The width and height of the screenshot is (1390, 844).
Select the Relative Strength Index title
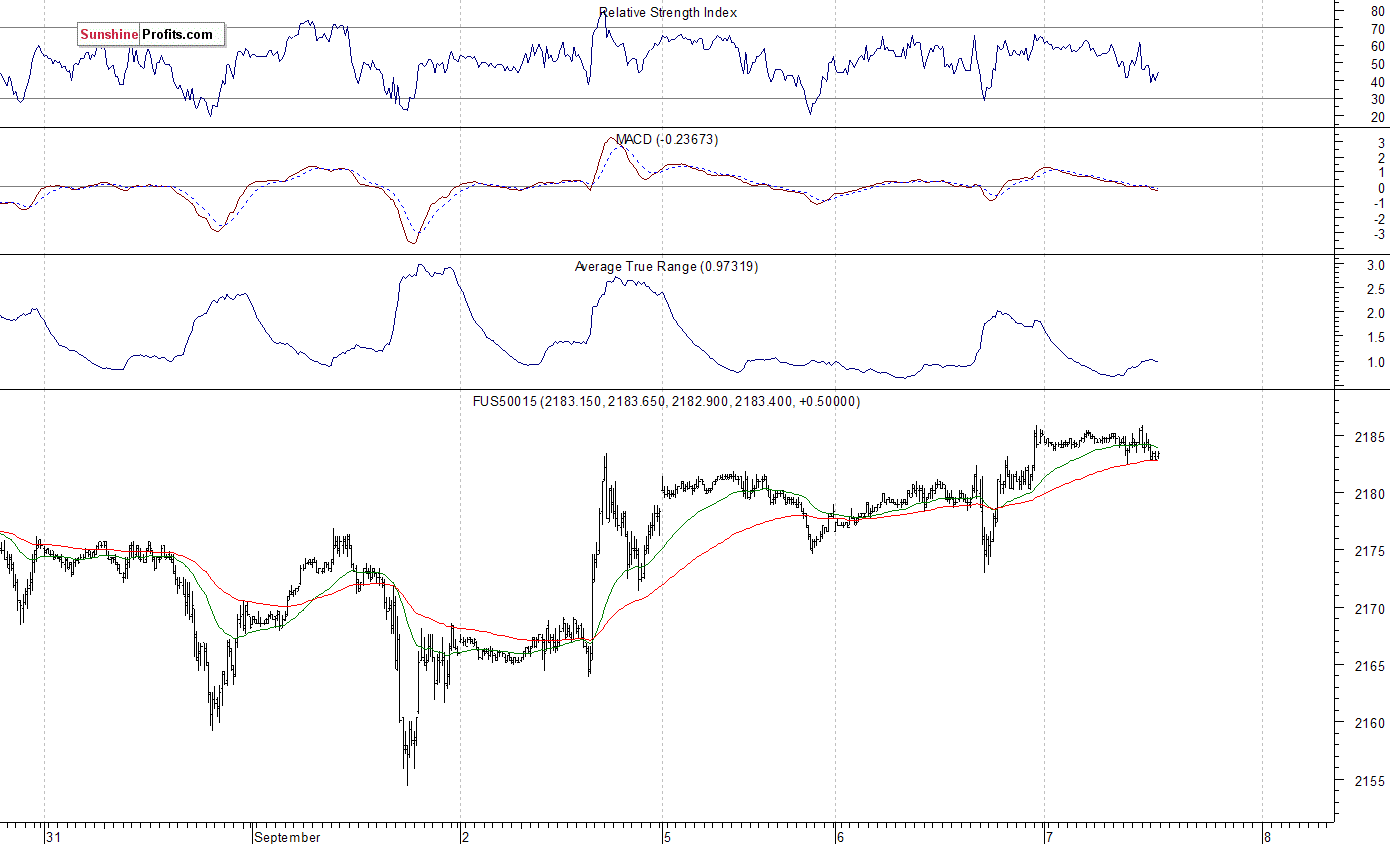(x=668, y=13)
